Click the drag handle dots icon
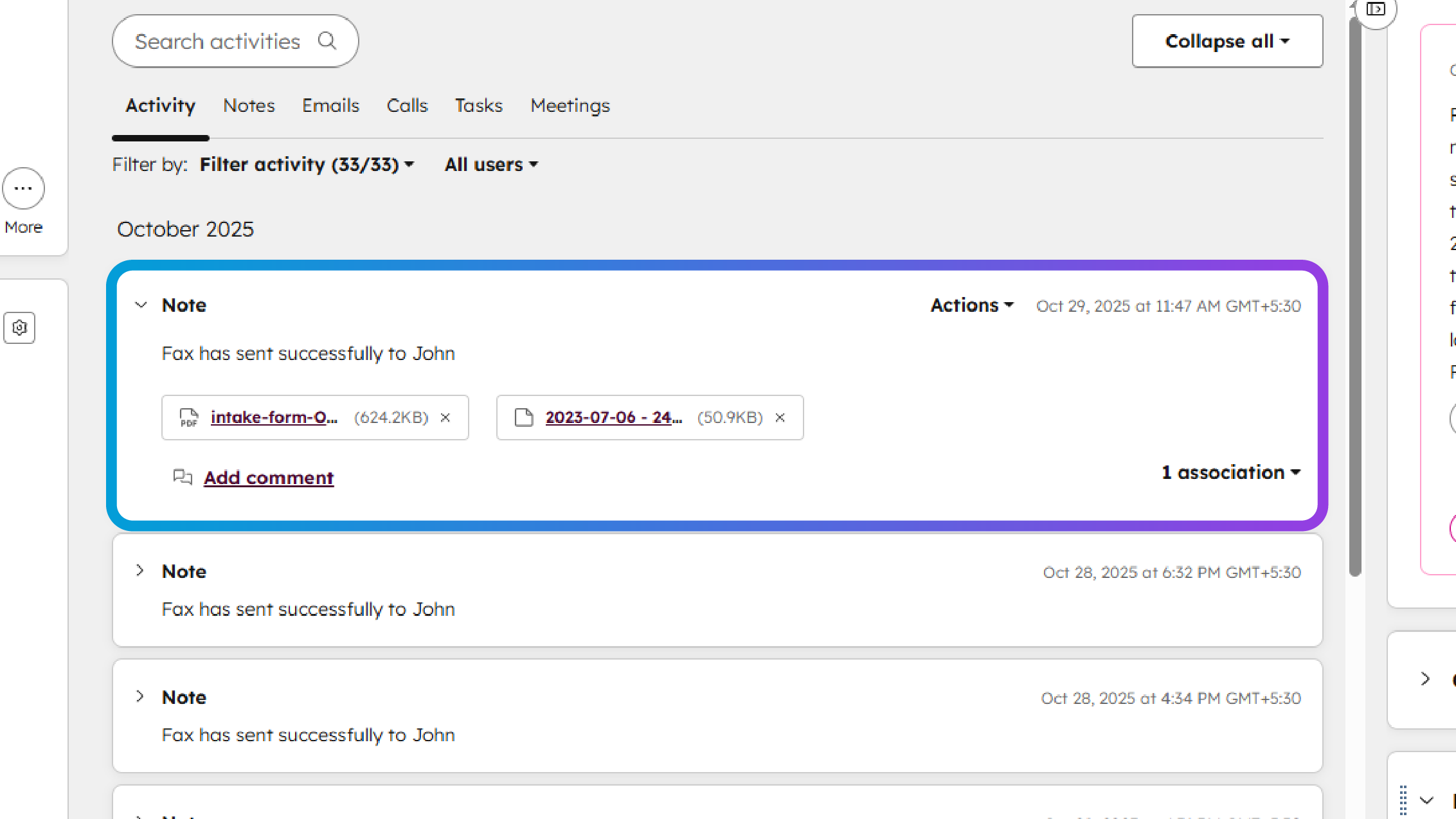1456x819 pixels. click(x=1403, y=800)
